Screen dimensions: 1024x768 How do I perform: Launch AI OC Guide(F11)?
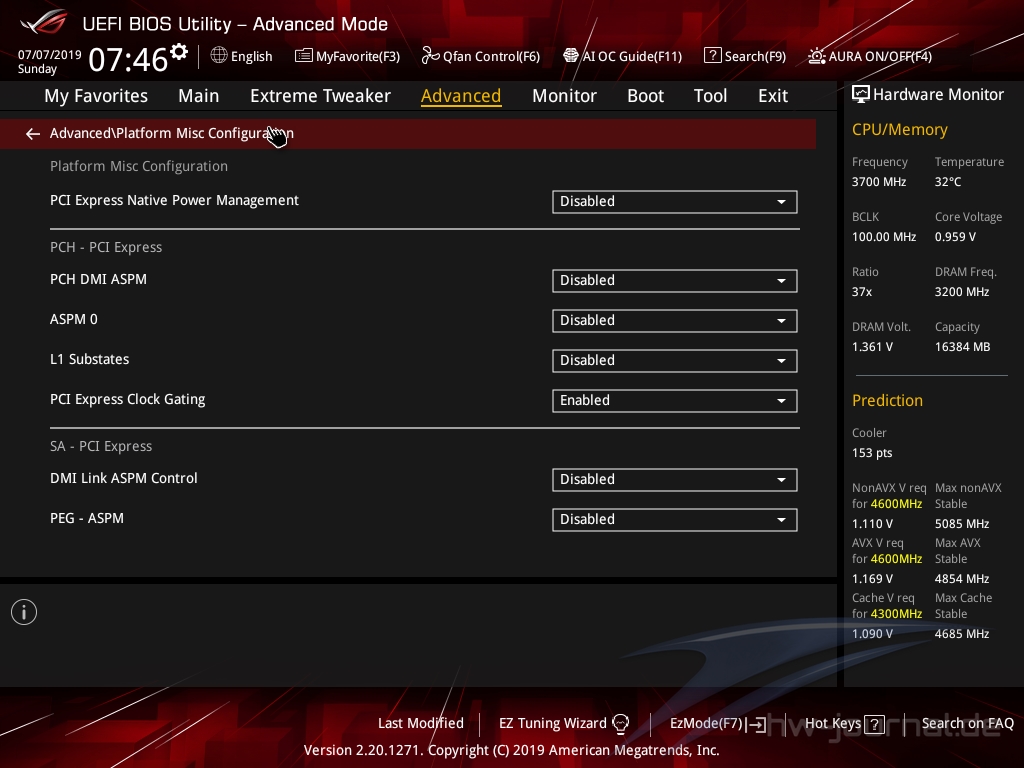tap(632, 56)
